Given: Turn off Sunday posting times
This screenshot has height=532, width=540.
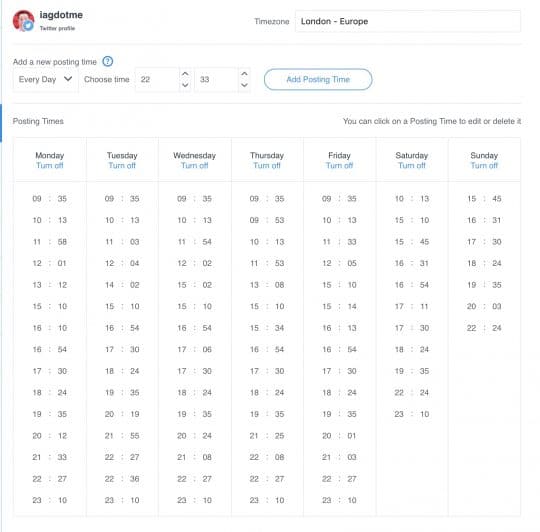Looking at the screenshot, I should click(484, 166).
